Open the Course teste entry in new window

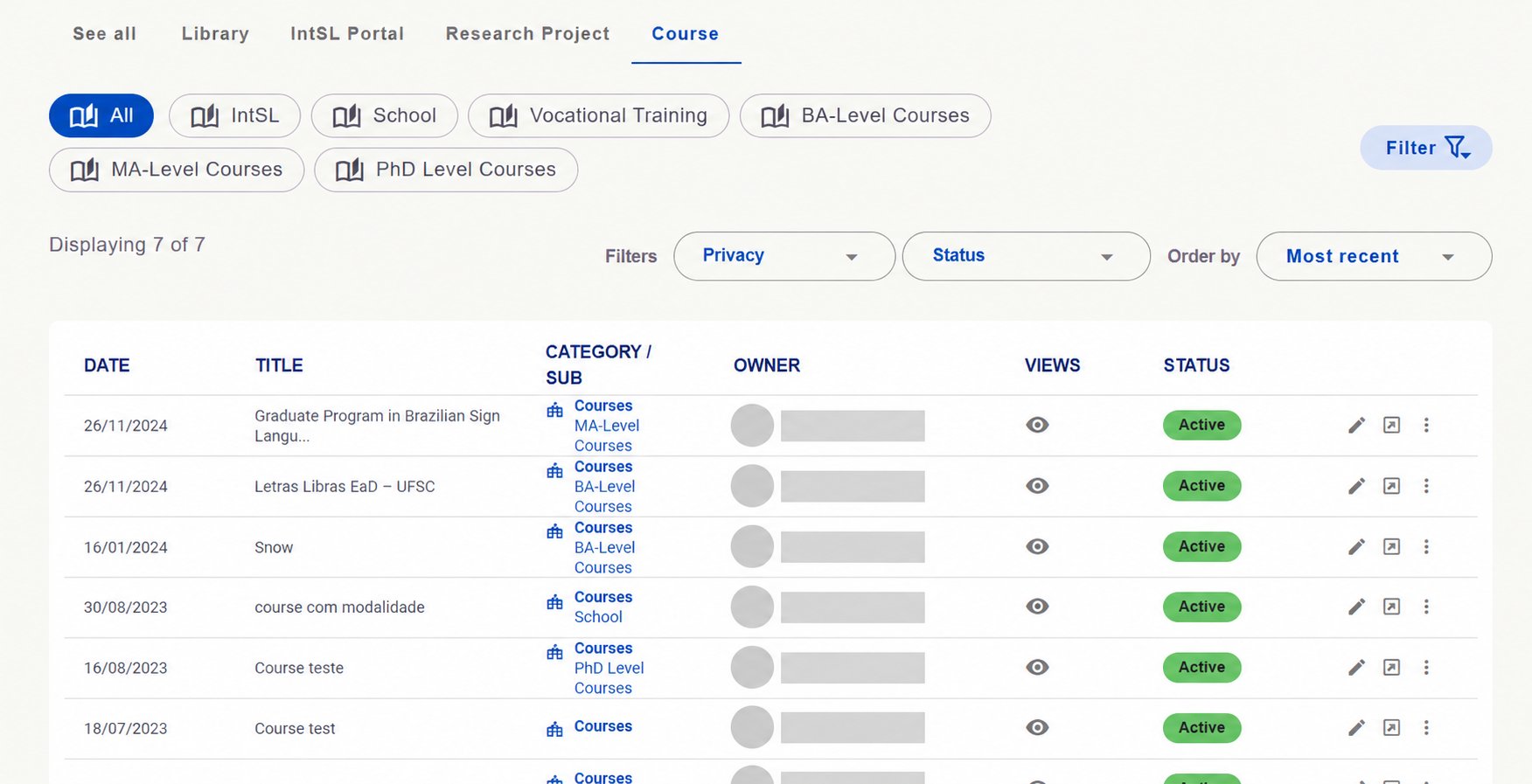1391,668
